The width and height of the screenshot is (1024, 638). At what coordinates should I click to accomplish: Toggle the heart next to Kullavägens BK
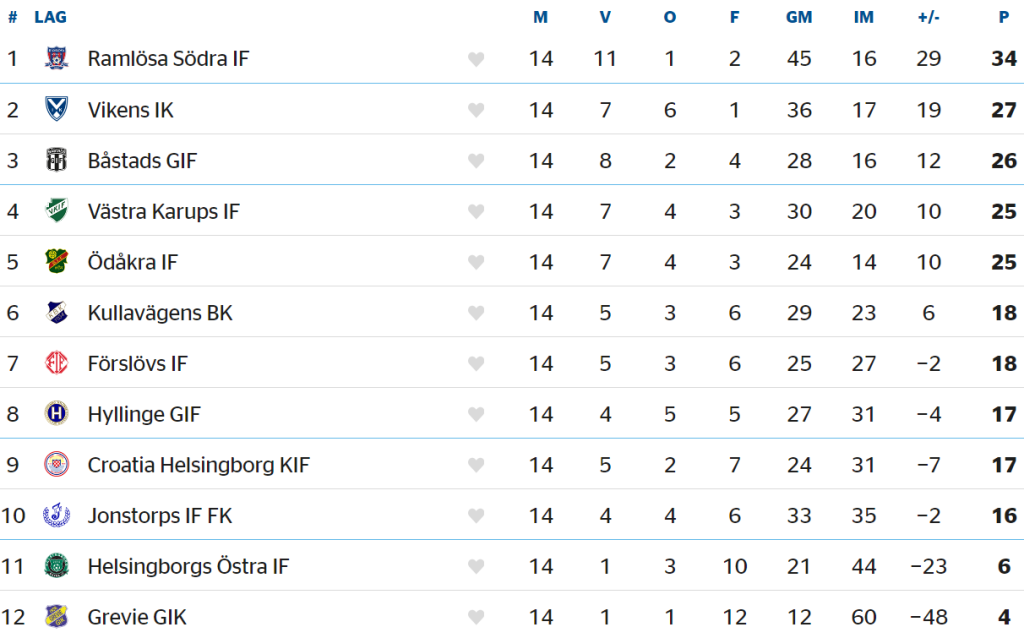[476, 314]
